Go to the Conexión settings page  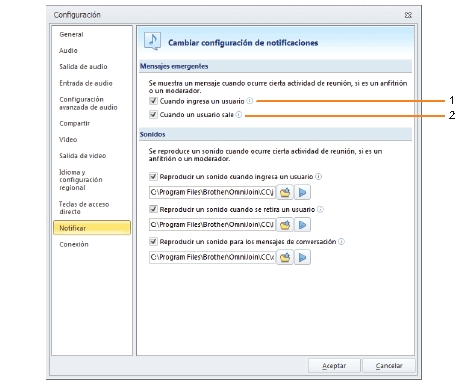(x=74, y=244)
